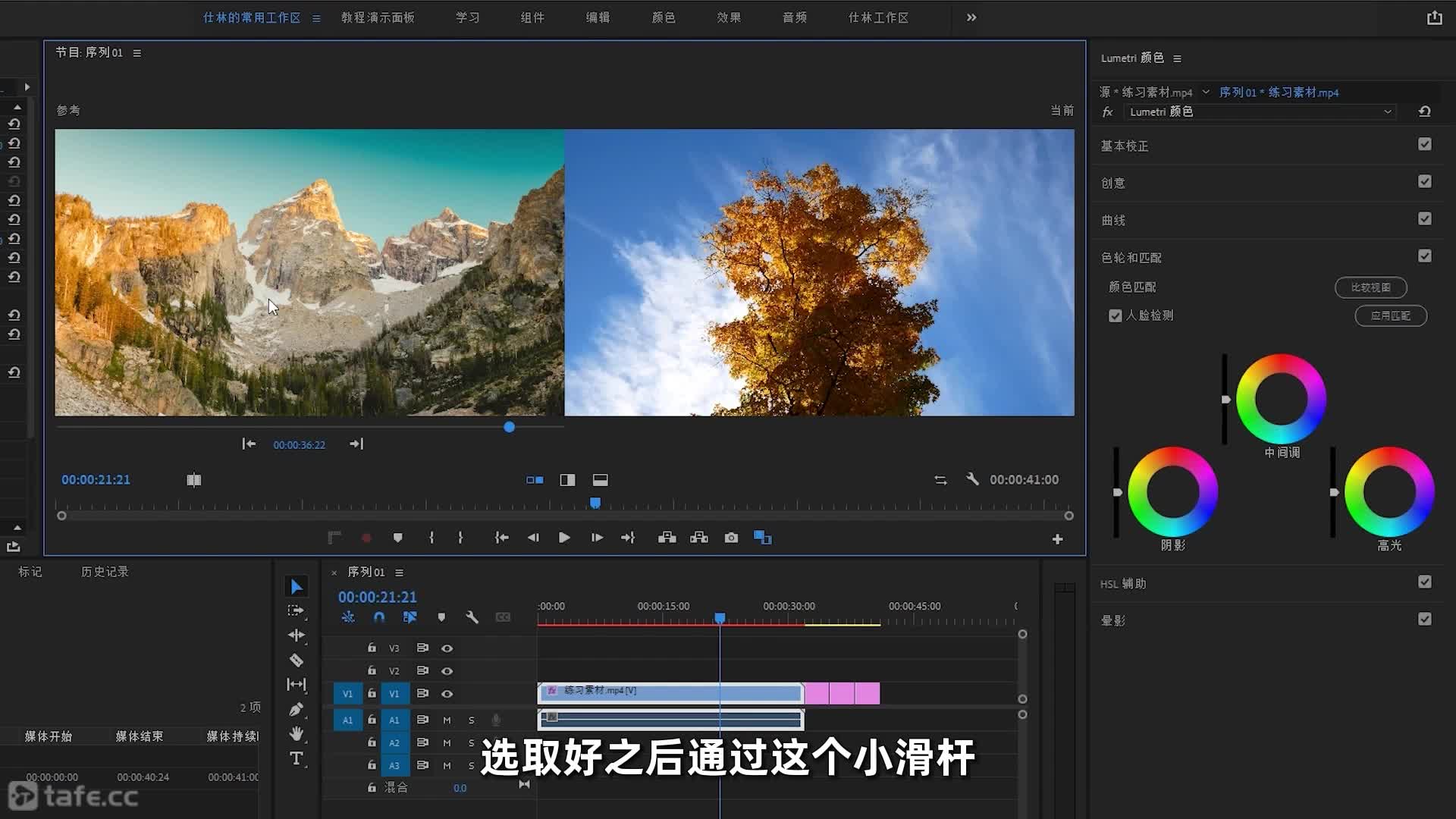Select the Ripple Edit tool
The height and width of the screenshot is (819, 1456).
297,635
